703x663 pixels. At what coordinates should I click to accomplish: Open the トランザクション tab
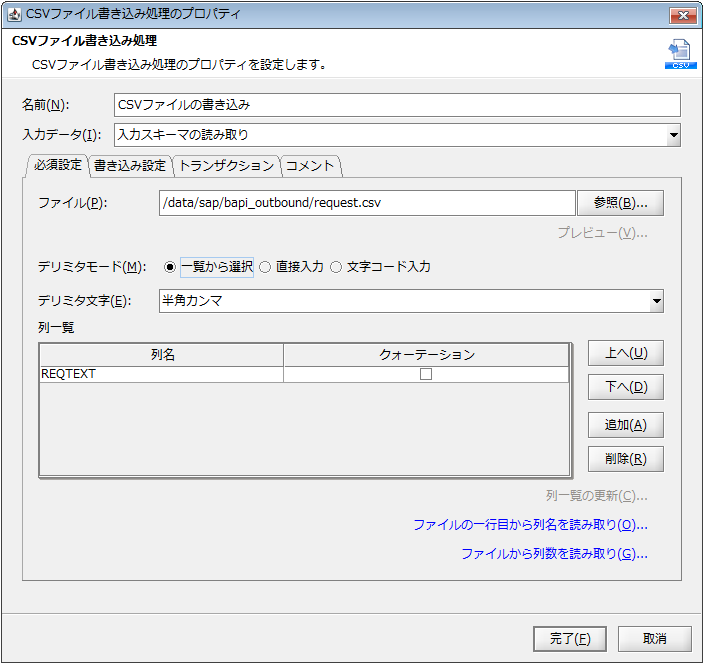point(226,166)
